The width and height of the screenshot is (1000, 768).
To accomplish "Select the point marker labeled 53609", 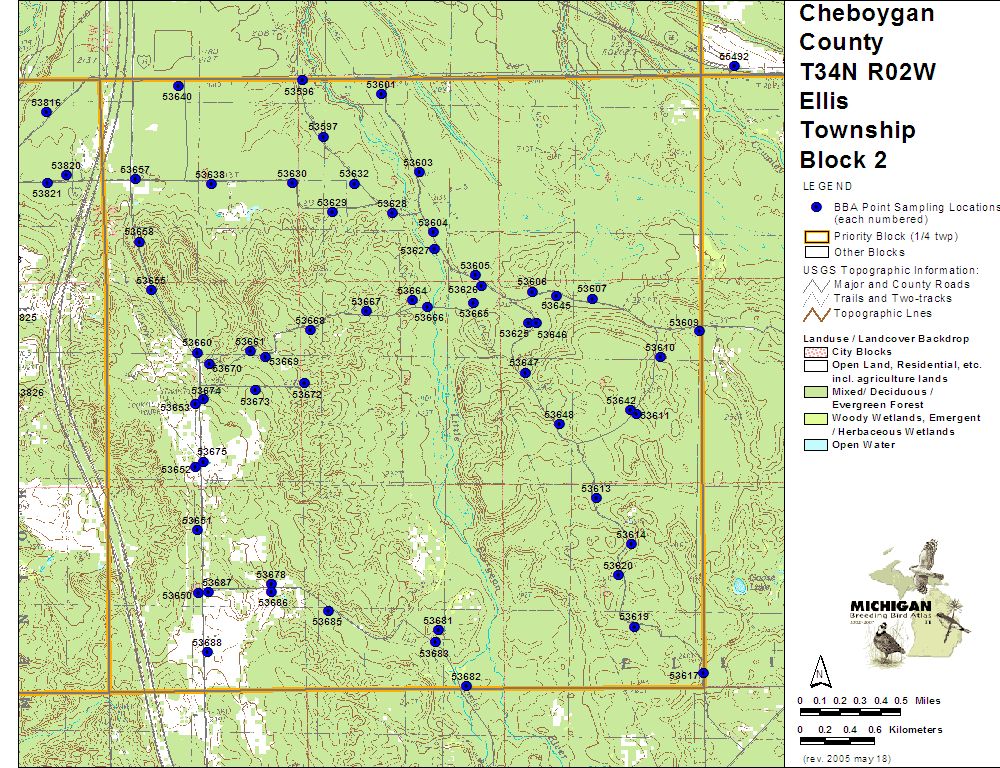I will click(699, 330).
